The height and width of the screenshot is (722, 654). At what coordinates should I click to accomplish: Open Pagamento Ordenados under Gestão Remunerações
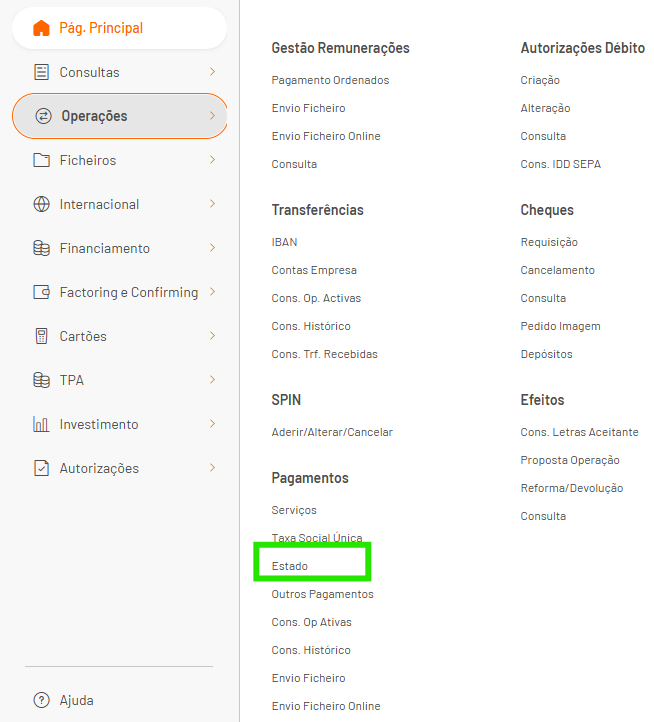click(x=330, y=80)
